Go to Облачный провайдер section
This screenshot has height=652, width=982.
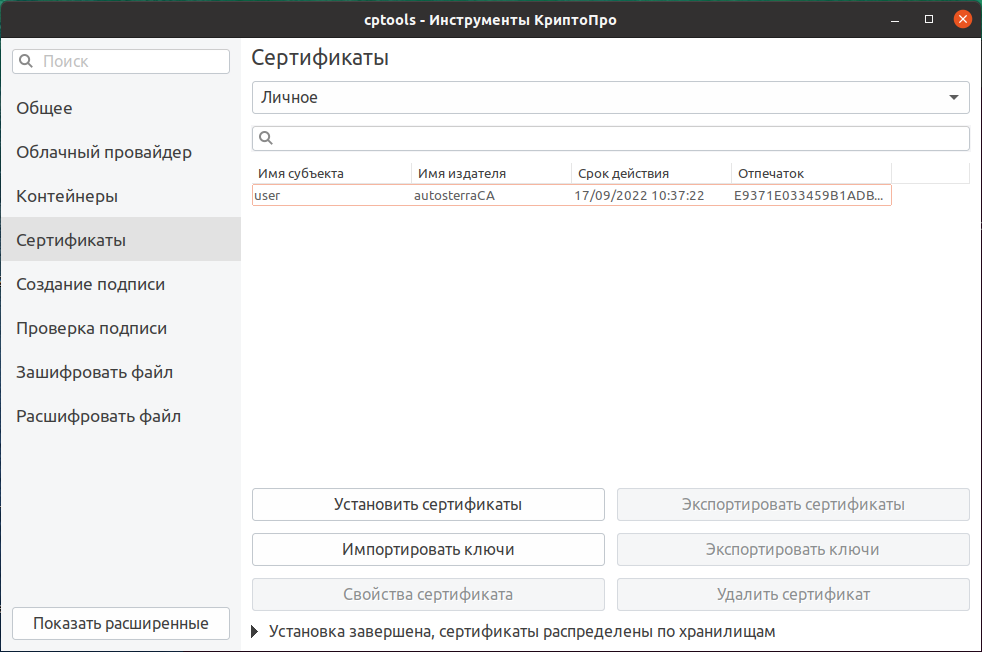click(121, 152)
